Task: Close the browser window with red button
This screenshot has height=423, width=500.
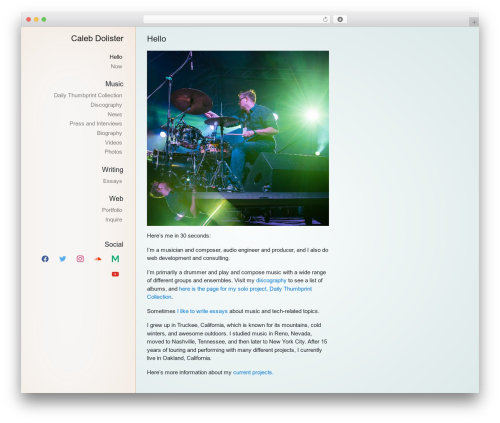Action: click(x=28, y=19)
